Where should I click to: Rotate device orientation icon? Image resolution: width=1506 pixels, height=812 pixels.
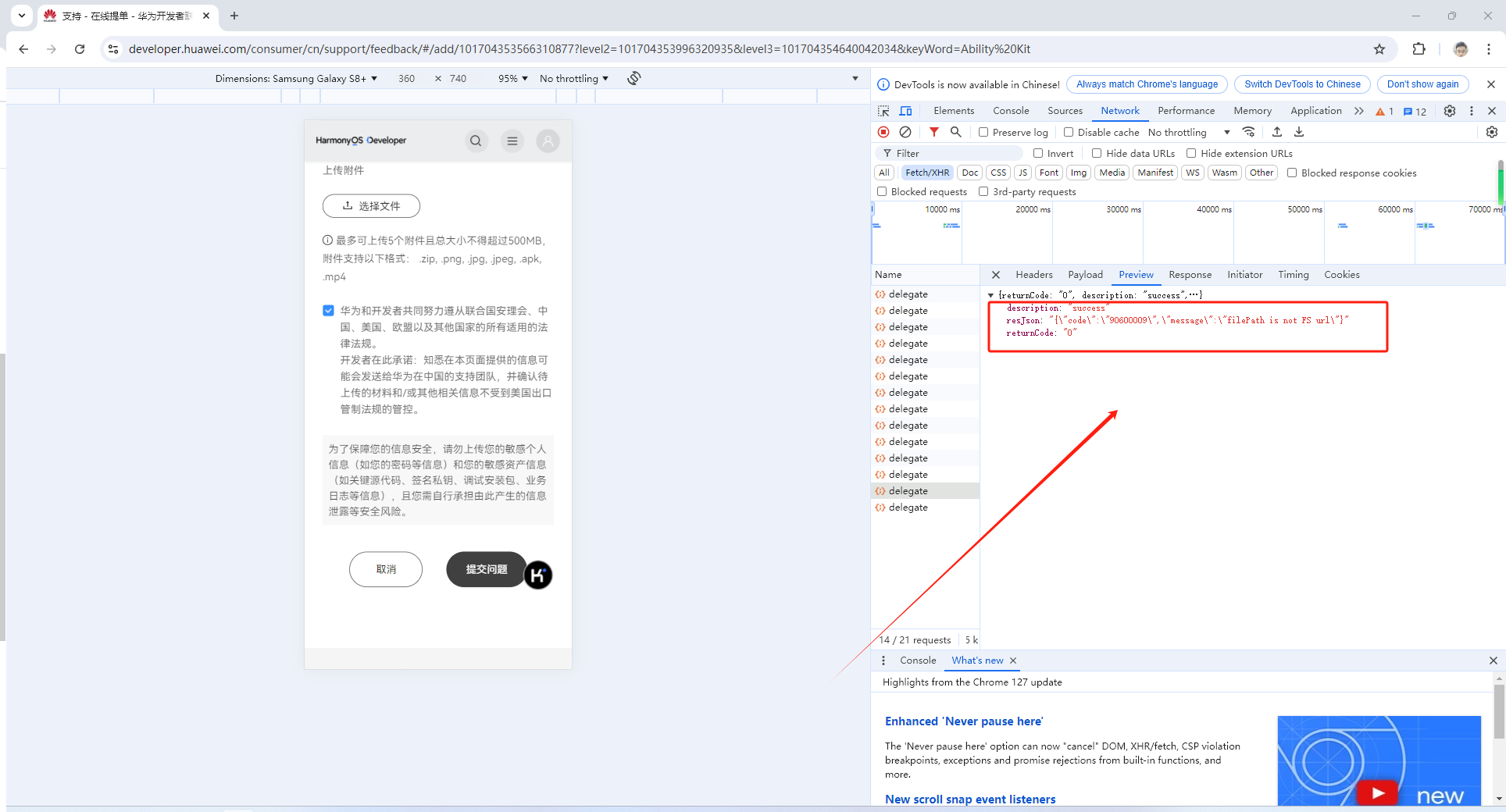pyautogui.click(x=634, y=78)
